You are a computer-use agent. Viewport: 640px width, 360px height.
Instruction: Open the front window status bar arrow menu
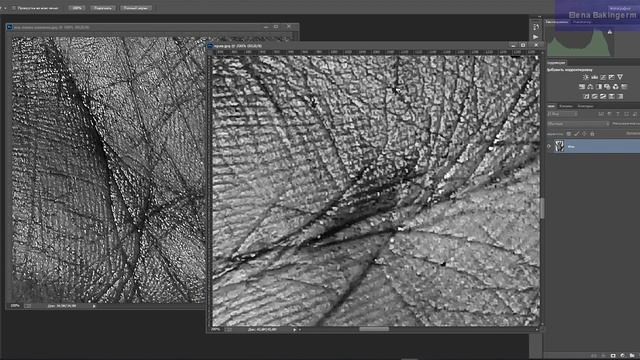(295, 329)
